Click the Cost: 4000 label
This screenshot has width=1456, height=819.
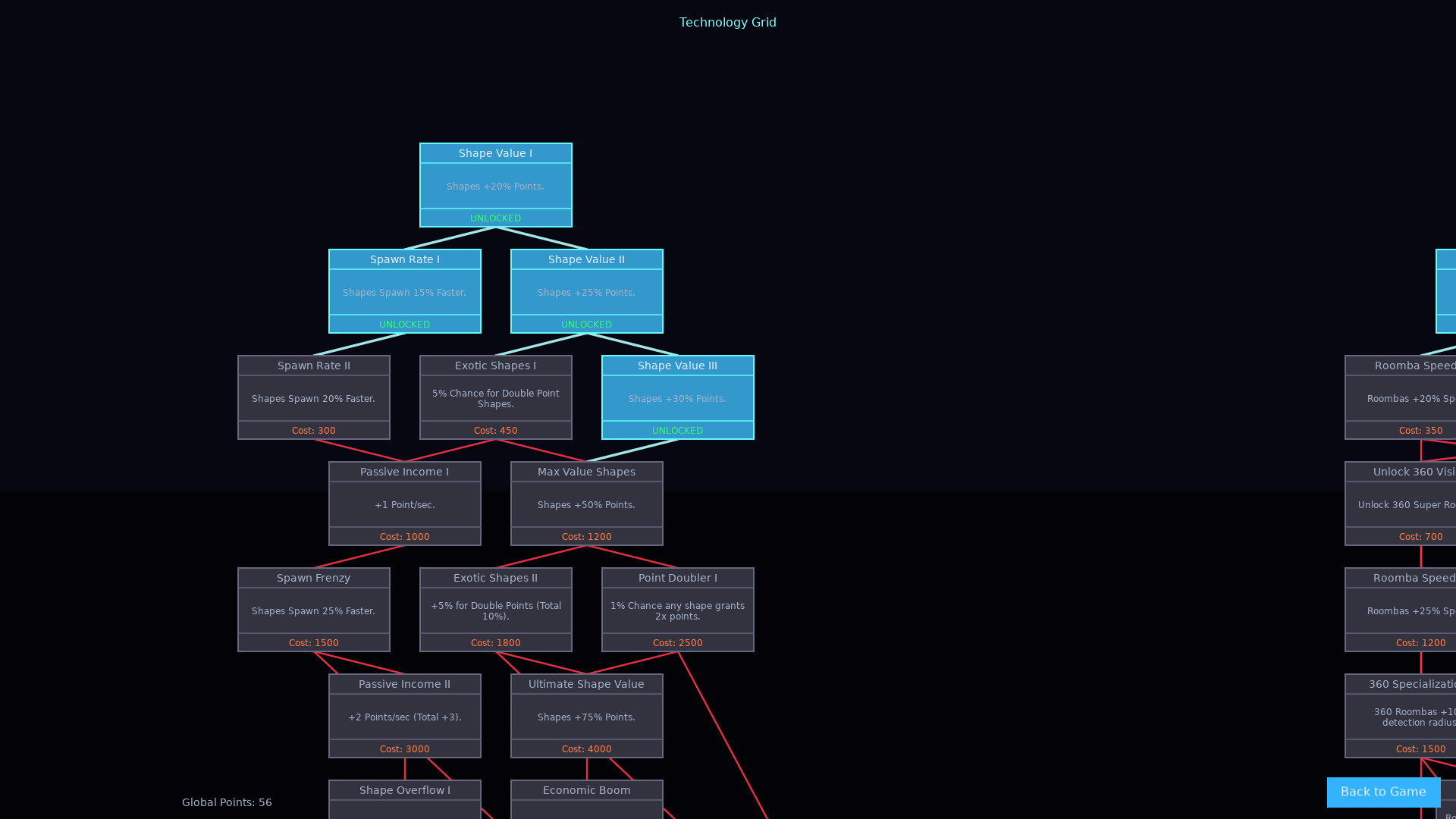(x=587, y=749)
